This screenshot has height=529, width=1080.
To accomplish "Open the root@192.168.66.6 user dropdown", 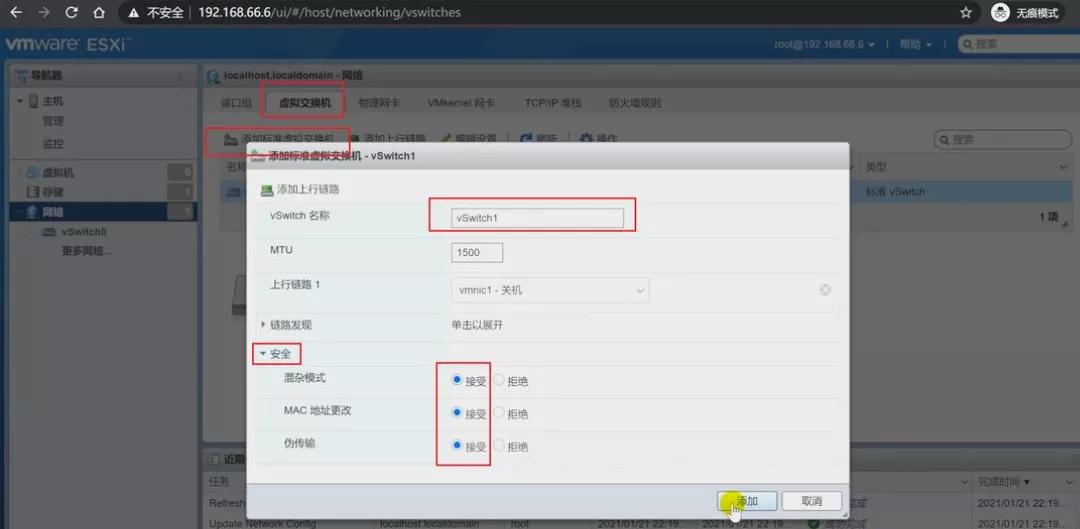I will [x=824, y=44].
